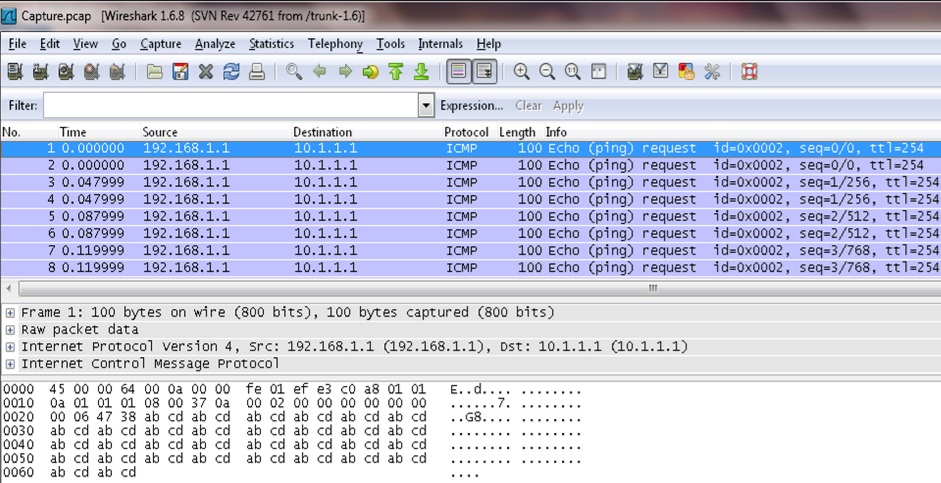Expand Internet Control Message Protocol node
941x483 pixels.
pos(10,364)
